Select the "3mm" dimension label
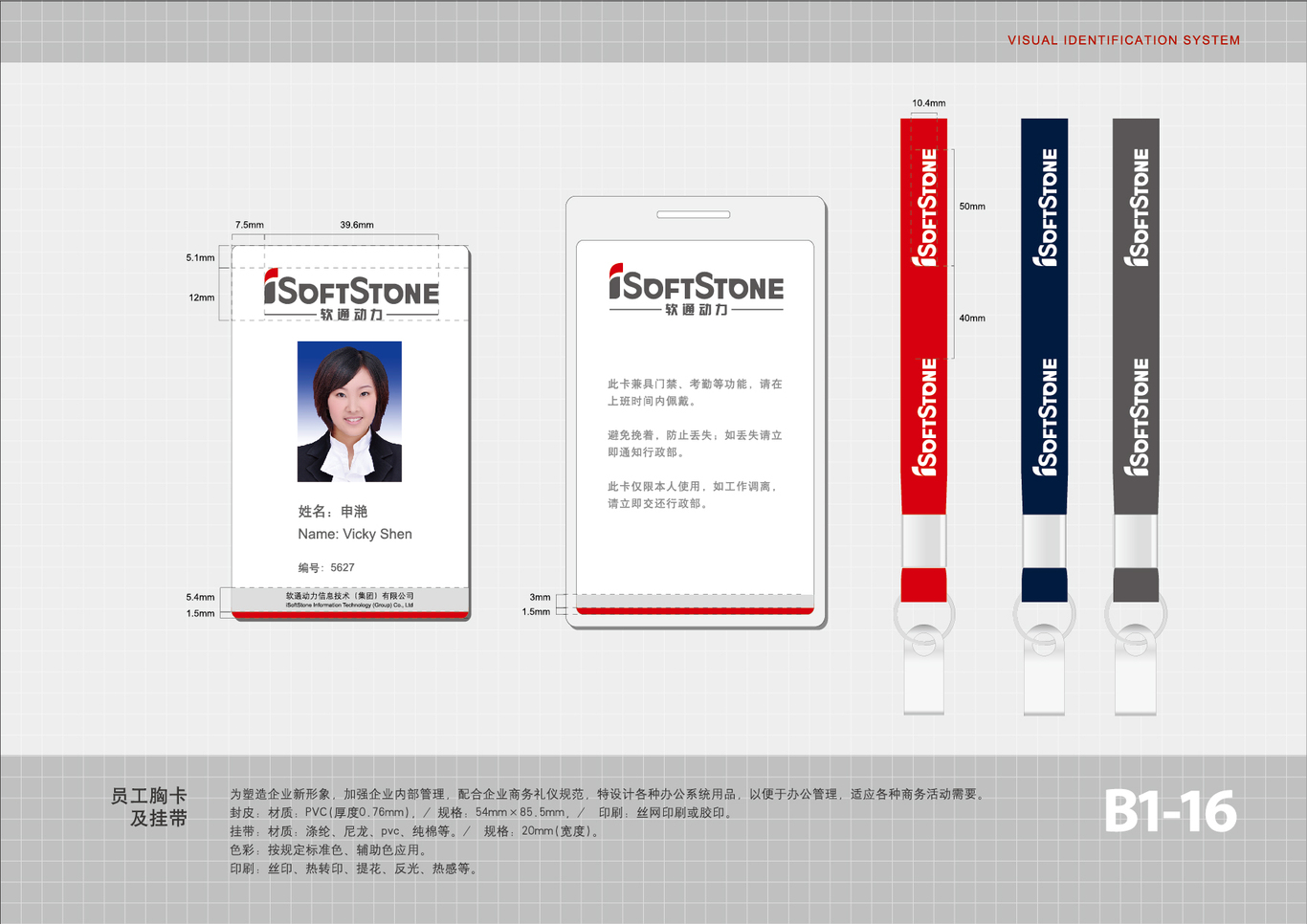 coord(540,597)
